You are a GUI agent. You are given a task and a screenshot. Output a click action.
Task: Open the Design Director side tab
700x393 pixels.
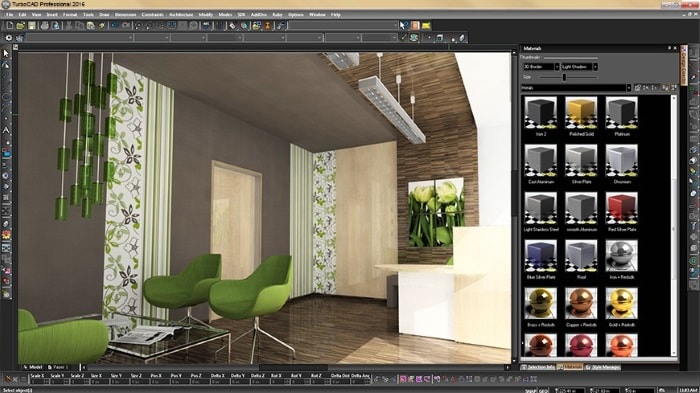[683, 65]
